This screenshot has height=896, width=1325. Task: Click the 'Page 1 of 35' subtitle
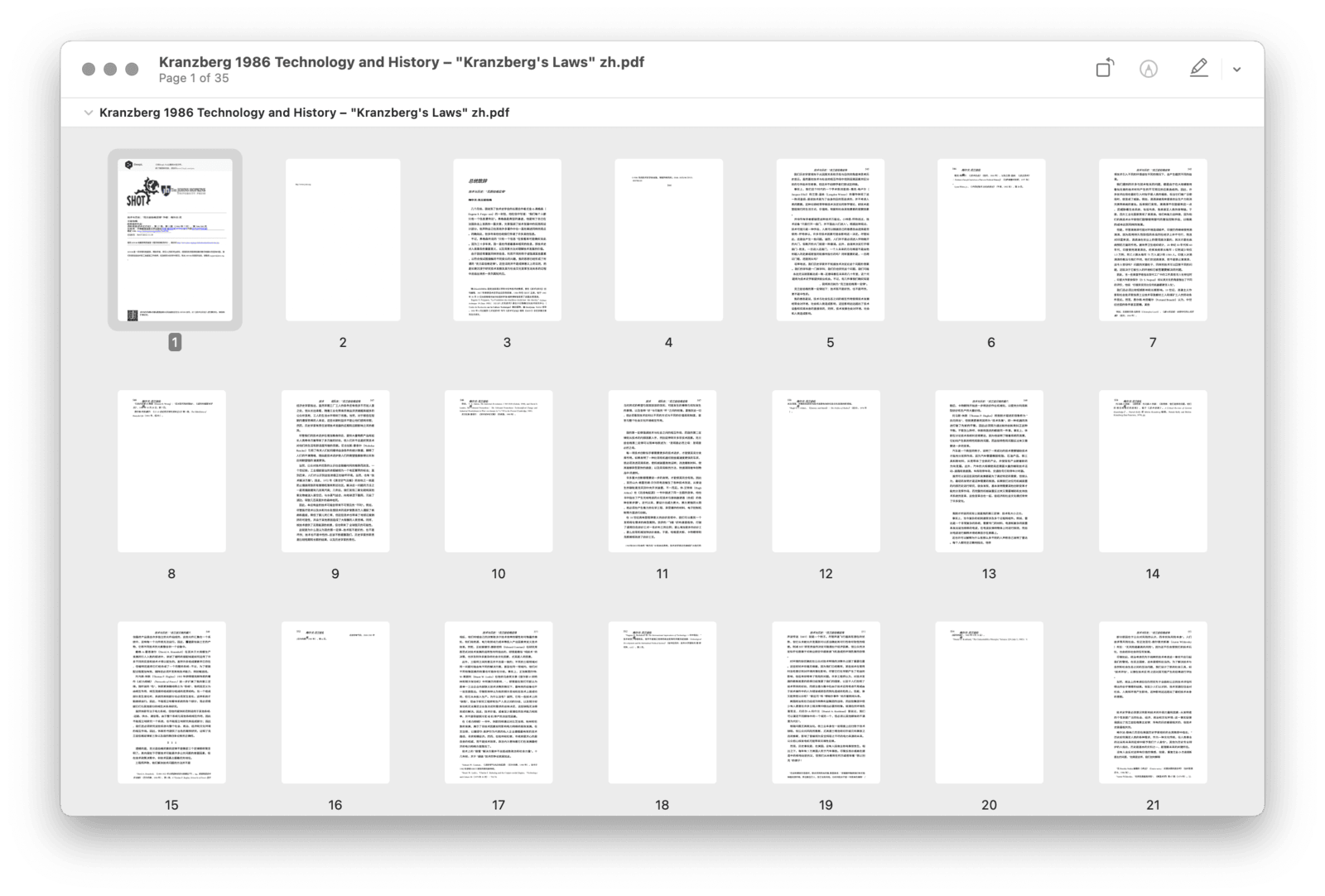(194, 79)
